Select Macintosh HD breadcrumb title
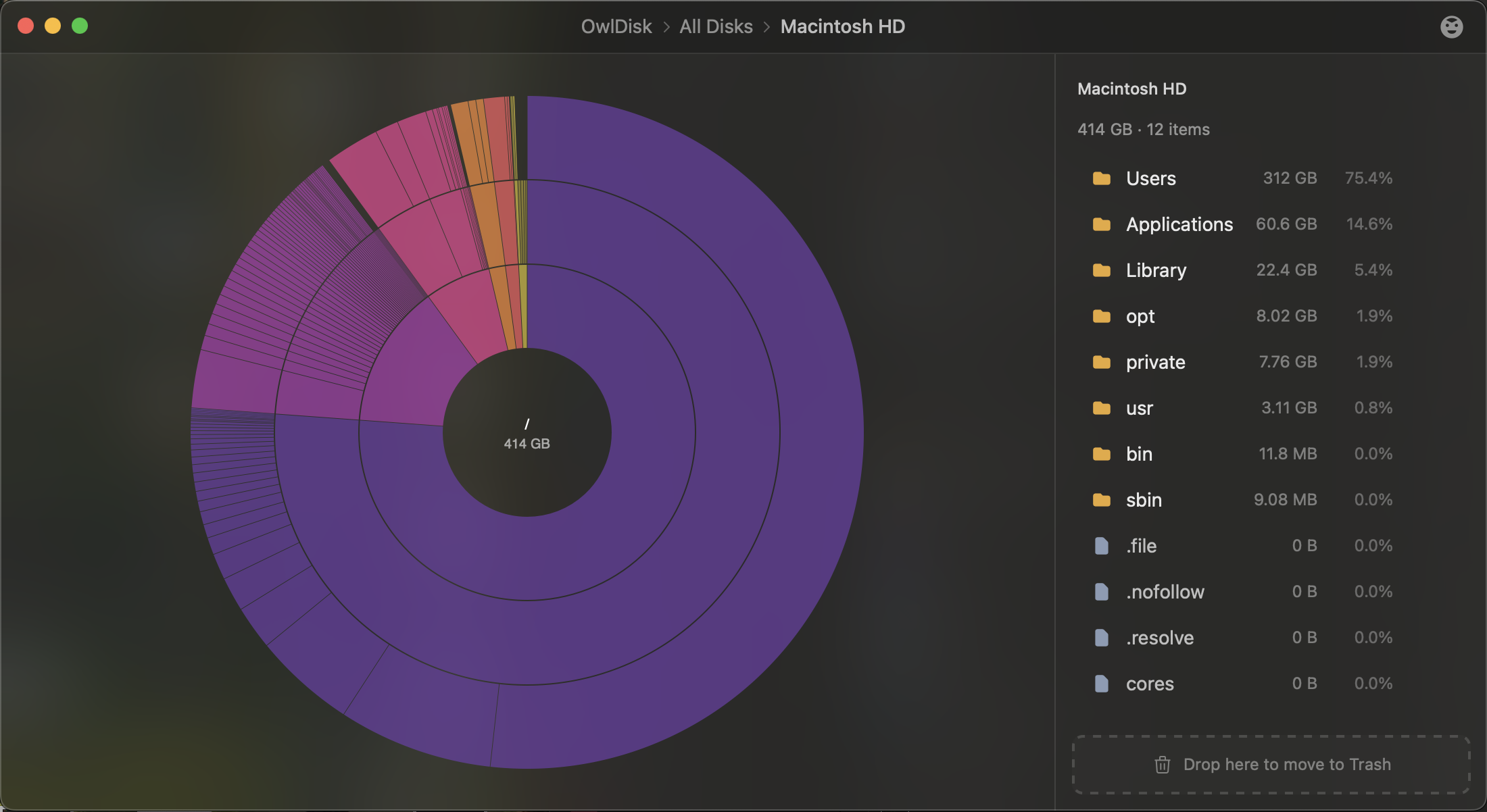 pyautogui.click(x=843, y=26)
